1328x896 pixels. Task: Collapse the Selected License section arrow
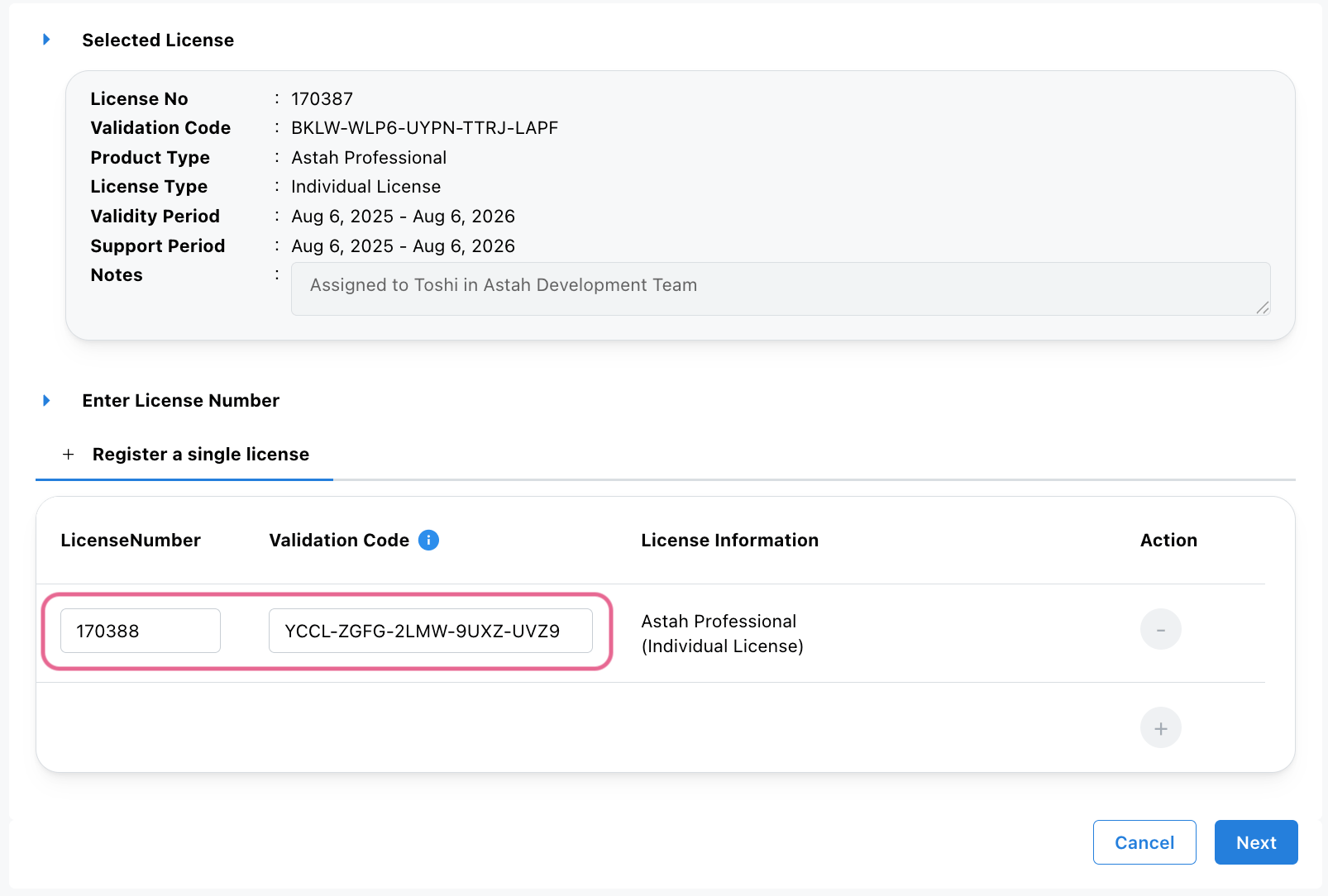[x=46, y=40]
